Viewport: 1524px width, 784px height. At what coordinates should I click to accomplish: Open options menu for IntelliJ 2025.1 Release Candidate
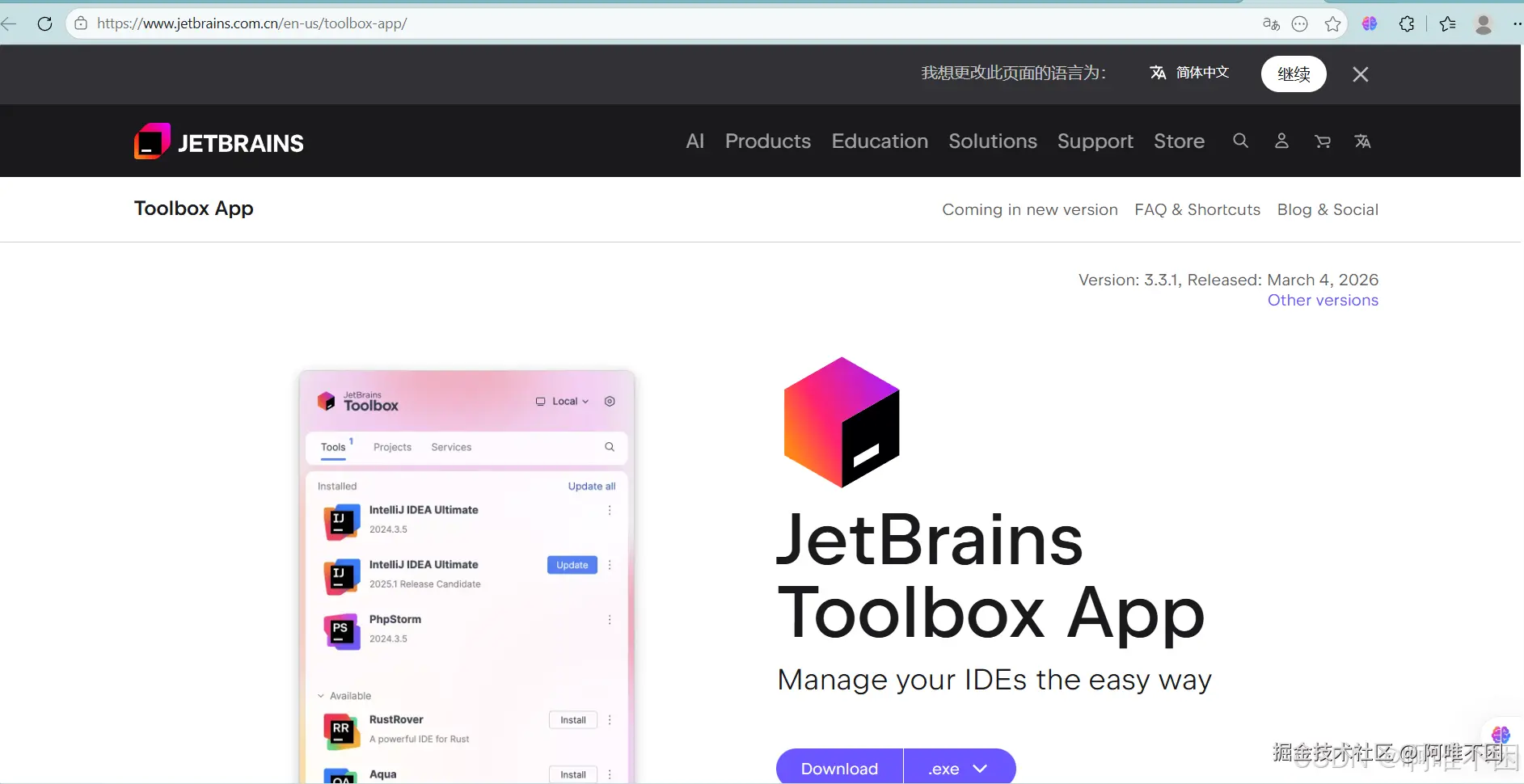tap(610, 565)
